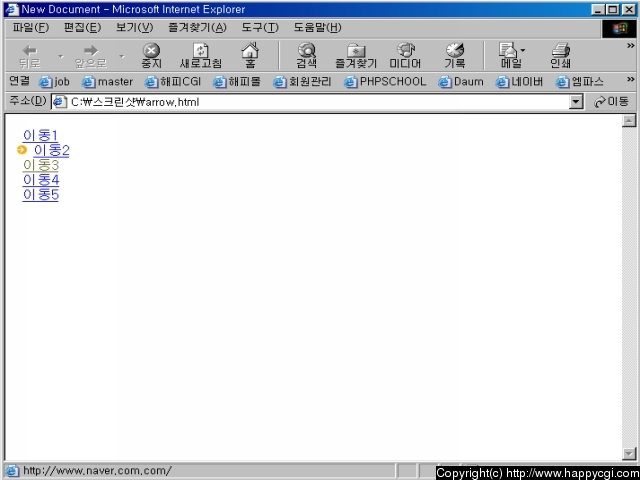Follow the visited 이동3 link

pyautogui.click(x=41, y=165)
